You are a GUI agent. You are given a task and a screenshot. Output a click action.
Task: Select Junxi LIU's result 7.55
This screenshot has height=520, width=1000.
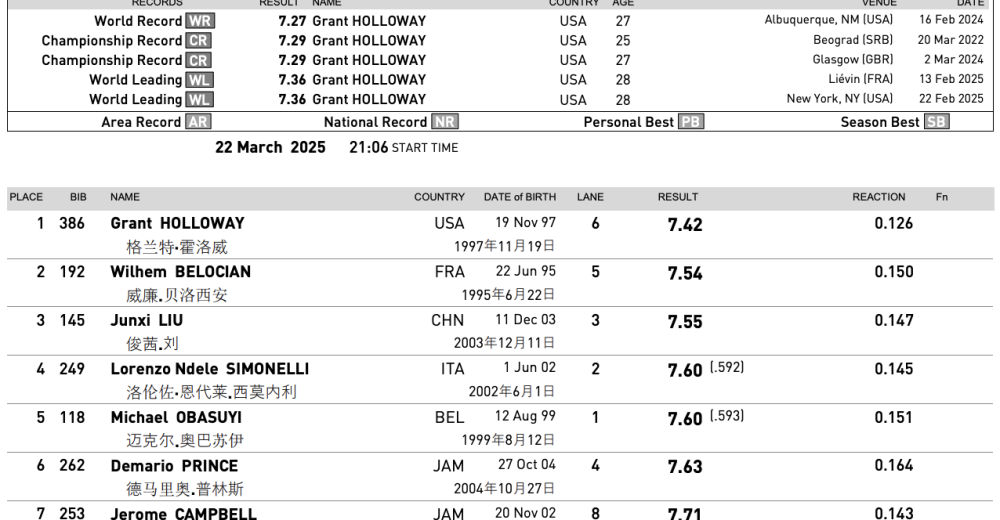685,322
